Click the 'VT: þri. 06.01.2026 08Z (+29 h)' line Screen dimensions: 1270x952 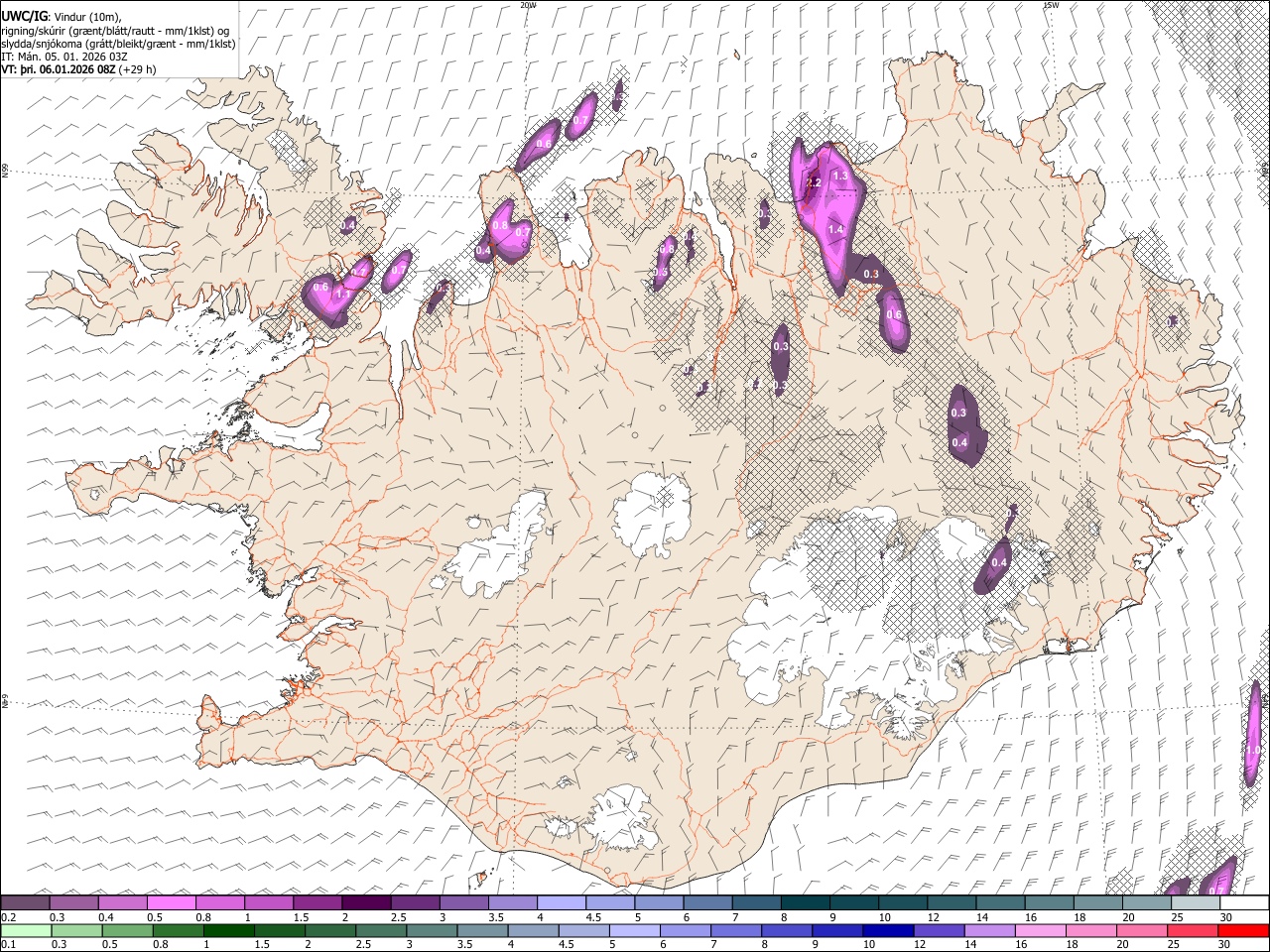tap(78, 70)
